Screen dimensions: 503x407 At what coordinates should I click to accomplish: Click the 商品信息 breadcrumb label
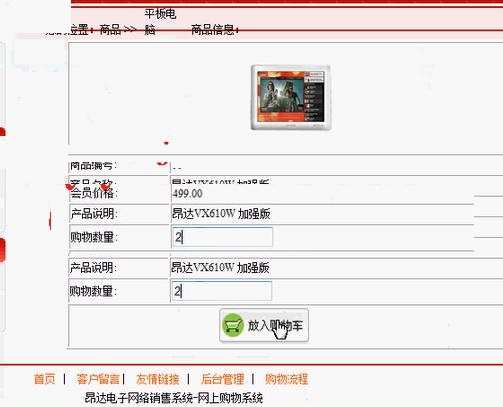pyautogui.click(x=213, y=30)
